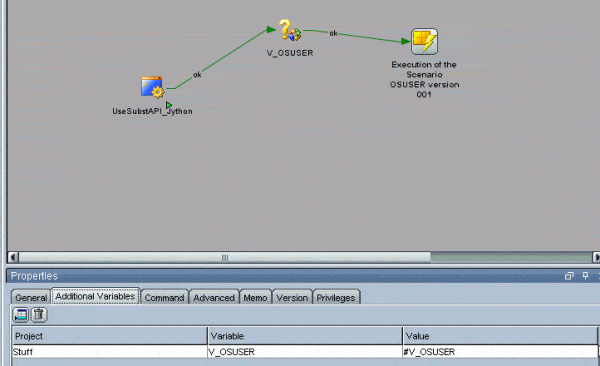This screenshot has height=366, width=600.
Task: Select the UseSubstAPI_Jython procedure step icon
Action: (x=152, y=87)
